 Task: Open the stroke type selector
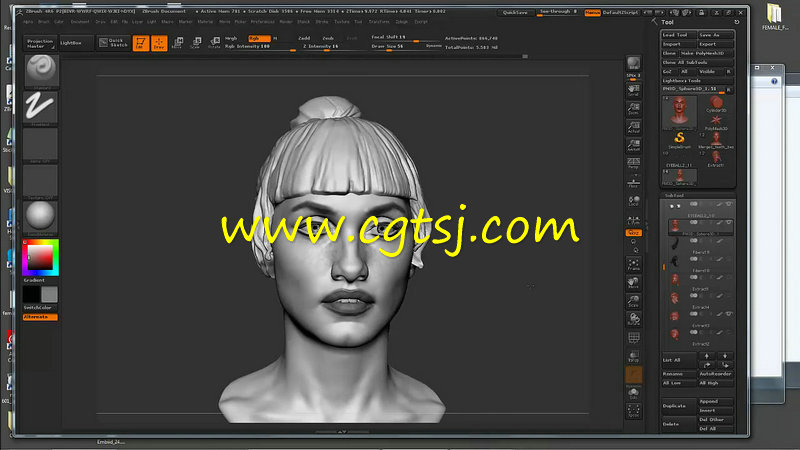40,107
